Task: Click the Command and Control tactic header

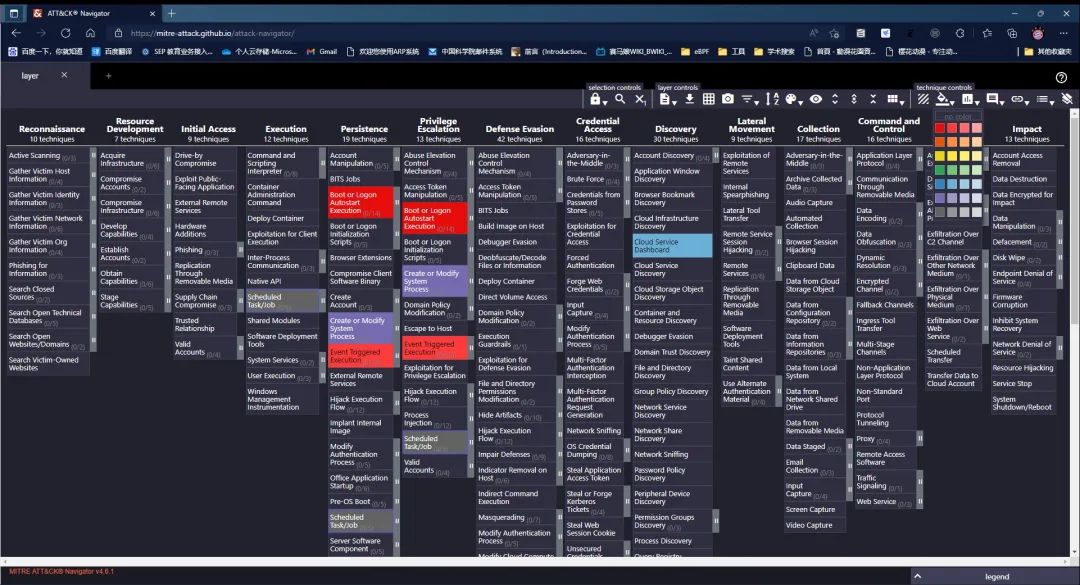Action: click(x=889, y=125)
